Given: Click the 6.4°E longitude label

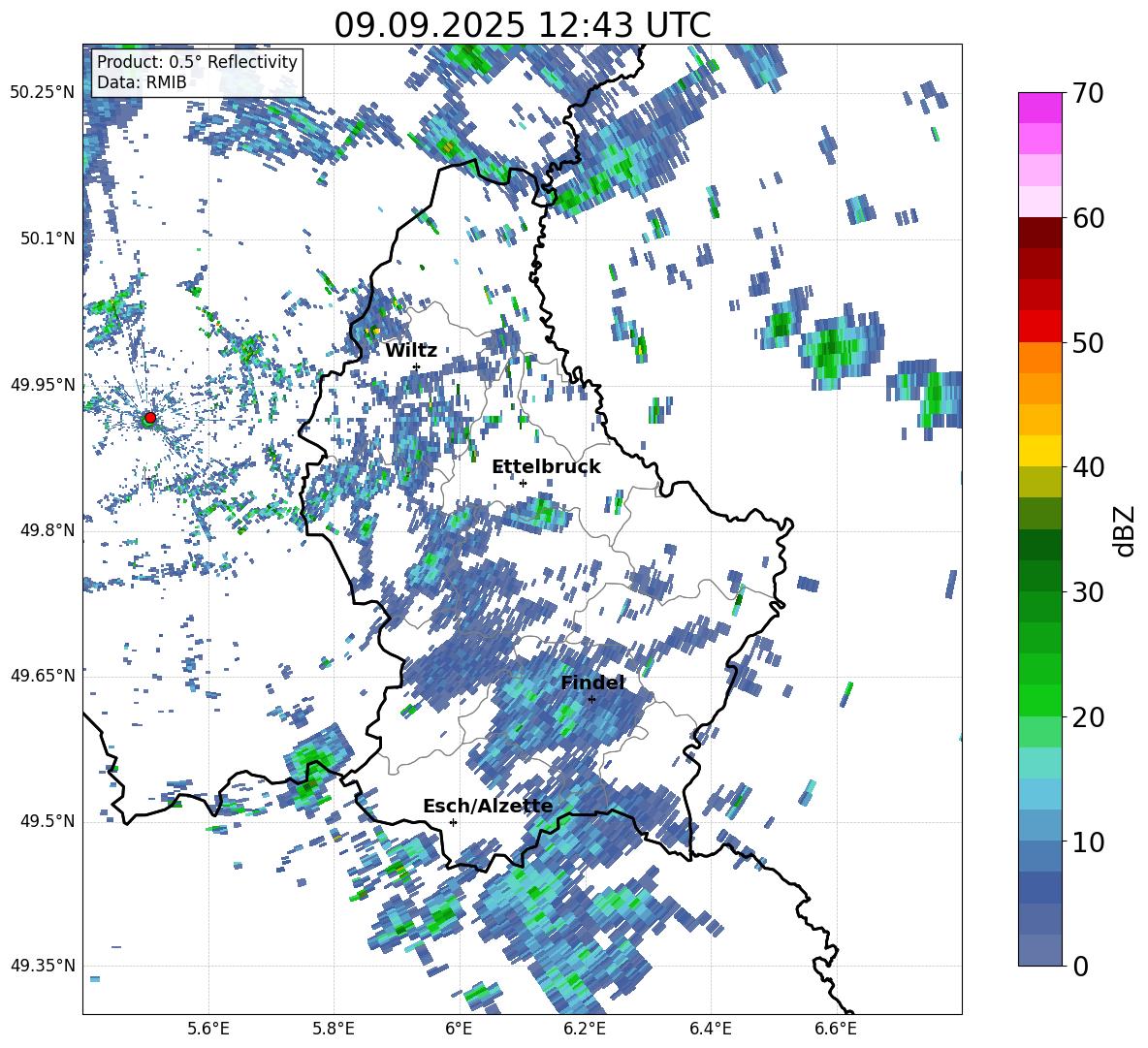Looking at the screenshot, I should [x=710, y=1029].
